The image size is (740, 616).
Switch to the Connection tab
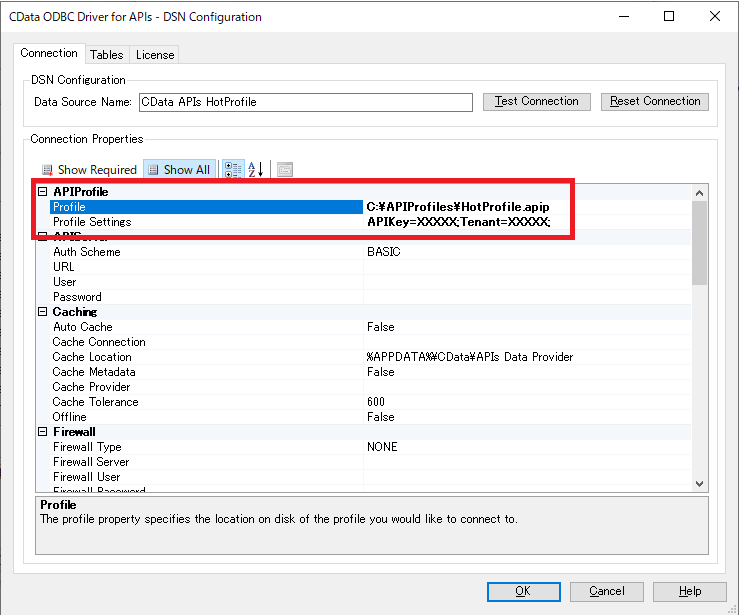(x=49, y=53)
